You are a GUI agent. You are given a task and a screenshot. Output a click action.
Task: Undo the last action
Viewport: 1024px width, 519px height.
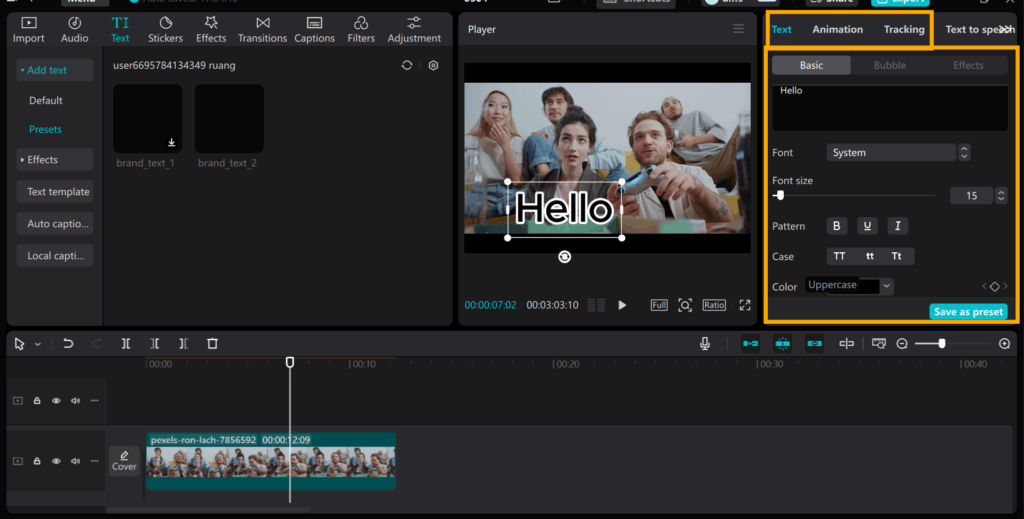tap(68, 343)
